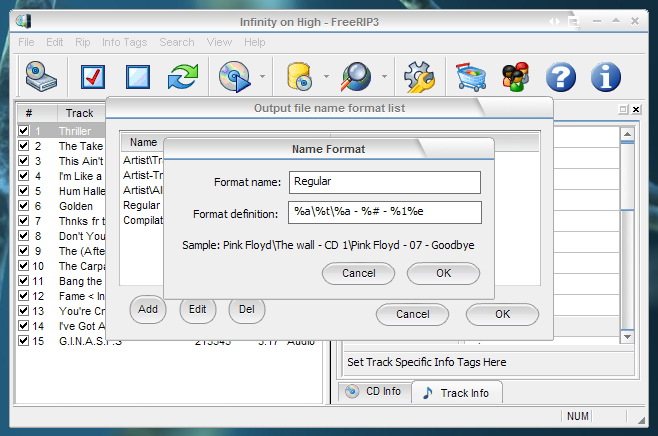Expand the dropdown arrow beside the database icon
Screen dimensions: 658x436
tap(326, 76)
